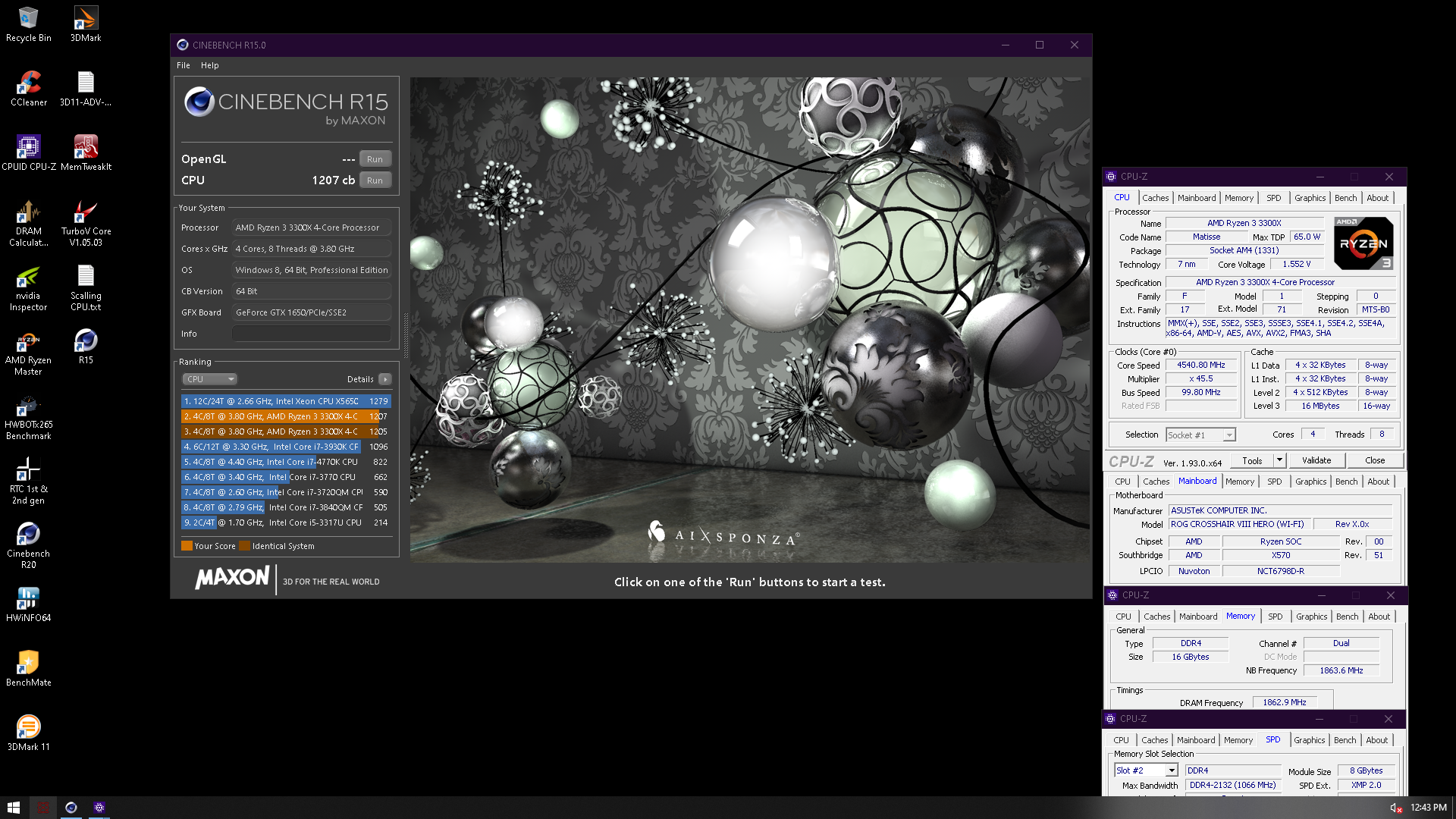Open the Ranking CPU dropdown
The width and height of the screenshot is (1456, 819).
(x=209, y=379)
